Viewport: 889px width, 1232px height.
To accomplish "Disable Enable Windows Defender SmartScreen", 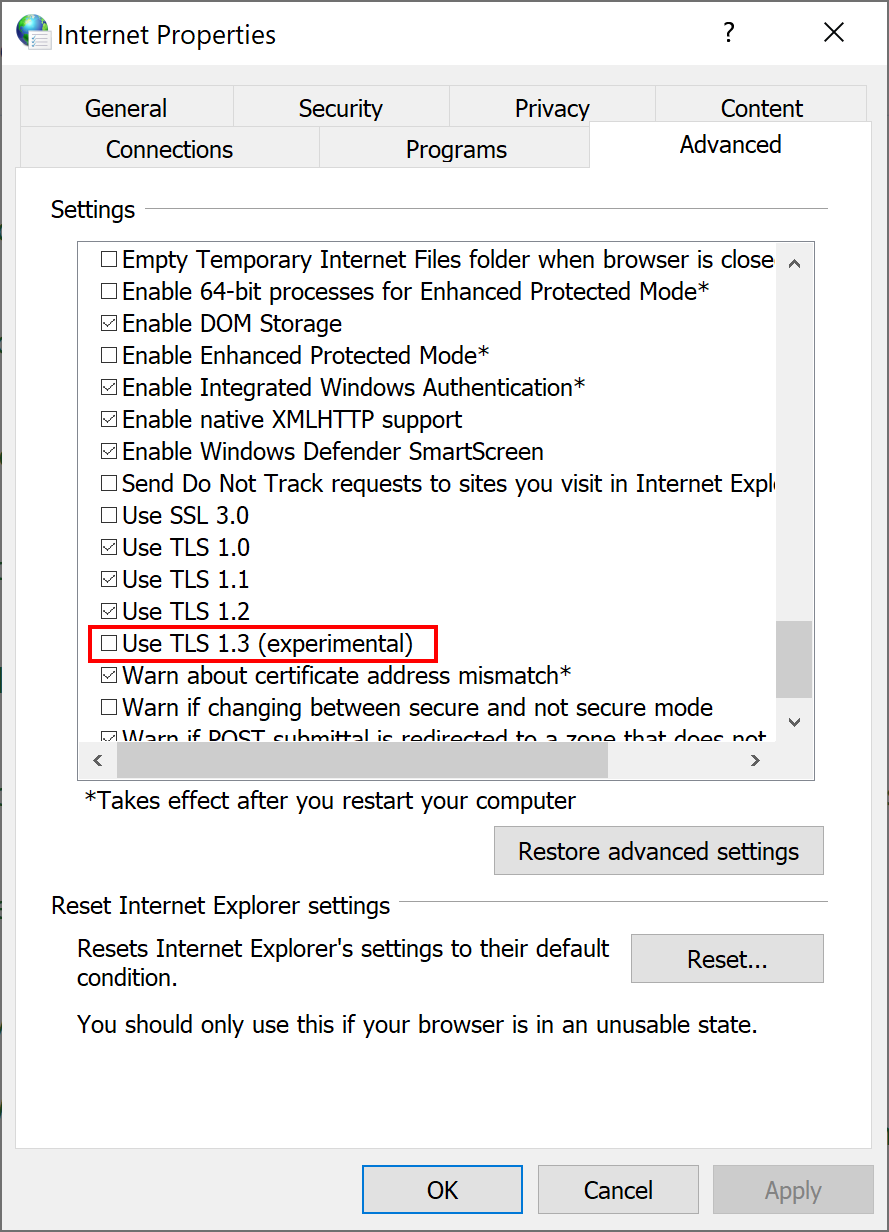I will click(108, 451).
